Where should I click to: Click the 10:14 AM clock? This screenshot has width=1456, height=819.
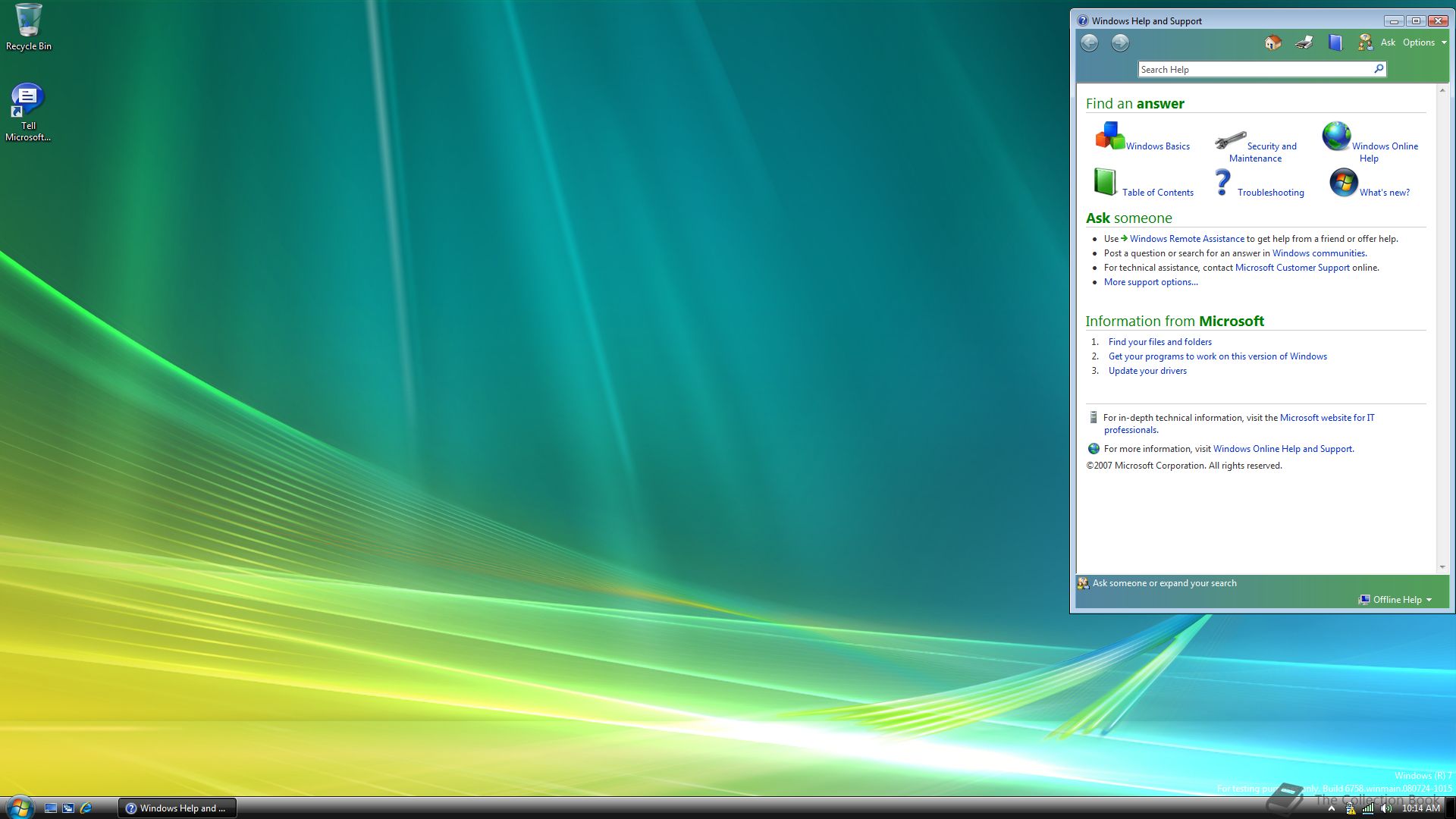point(1420,808)
